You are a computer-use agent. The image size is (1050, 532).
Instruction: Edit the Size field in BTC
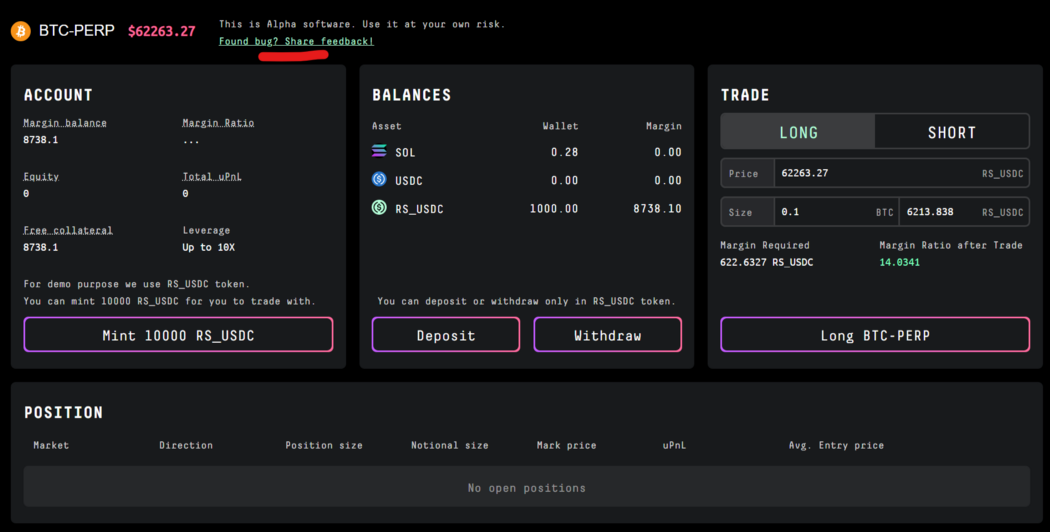tap(836, 212)
